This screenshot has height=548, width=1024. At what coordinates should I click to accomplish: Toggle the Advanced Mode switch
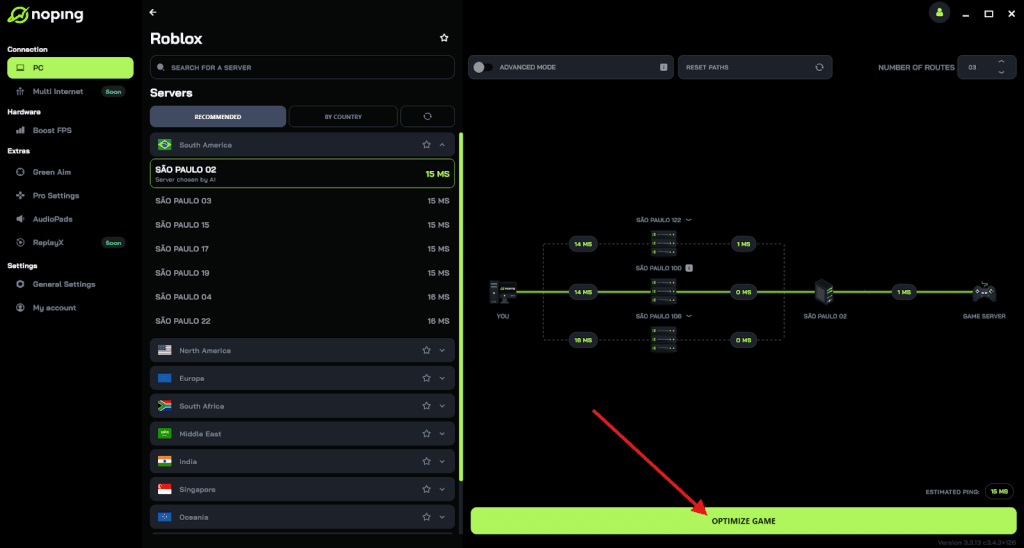click(x=483, y=67)
